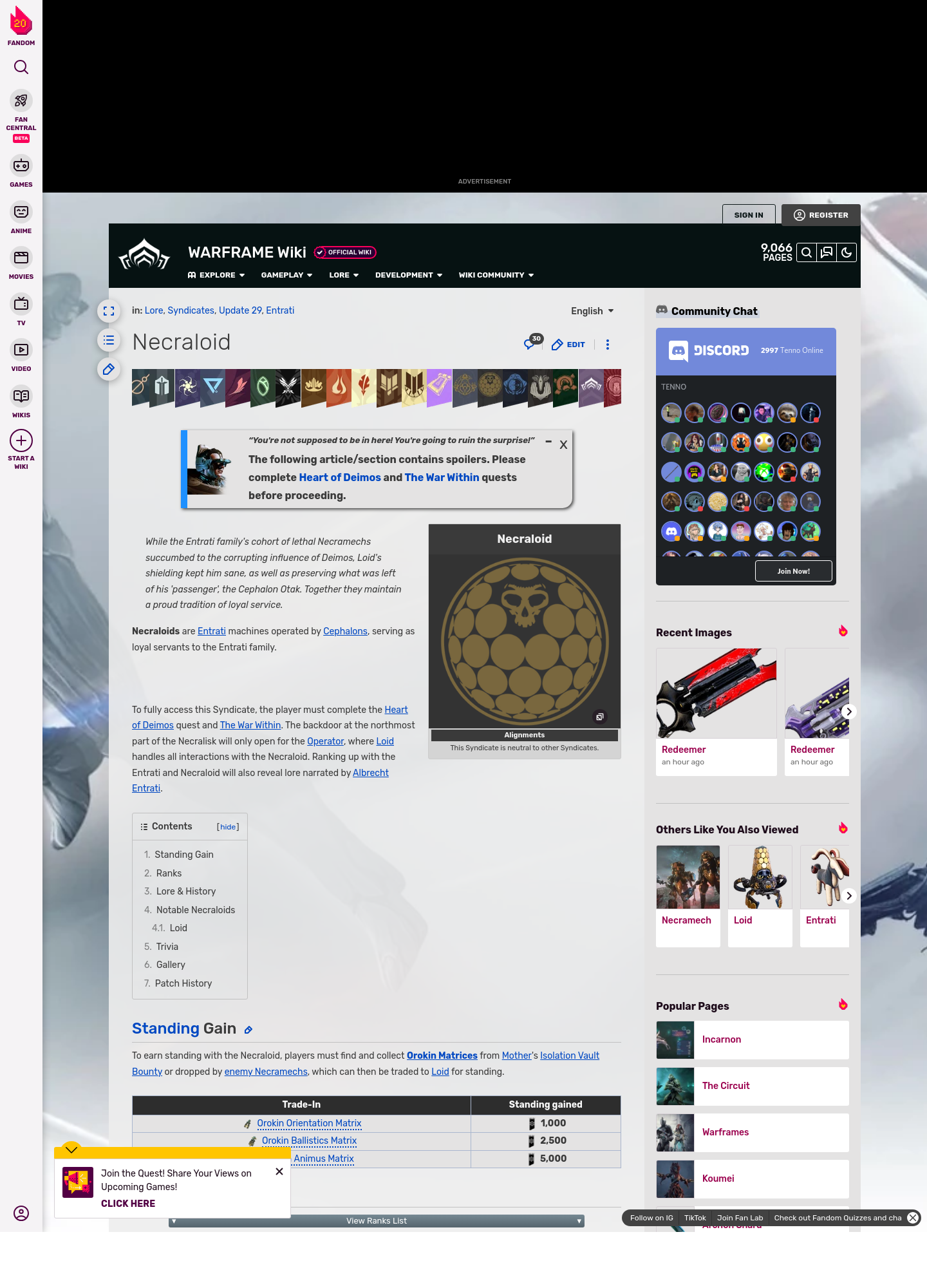Start a wiki plus icon
This screenshot has height=1288, width=927.
point(21,440)
